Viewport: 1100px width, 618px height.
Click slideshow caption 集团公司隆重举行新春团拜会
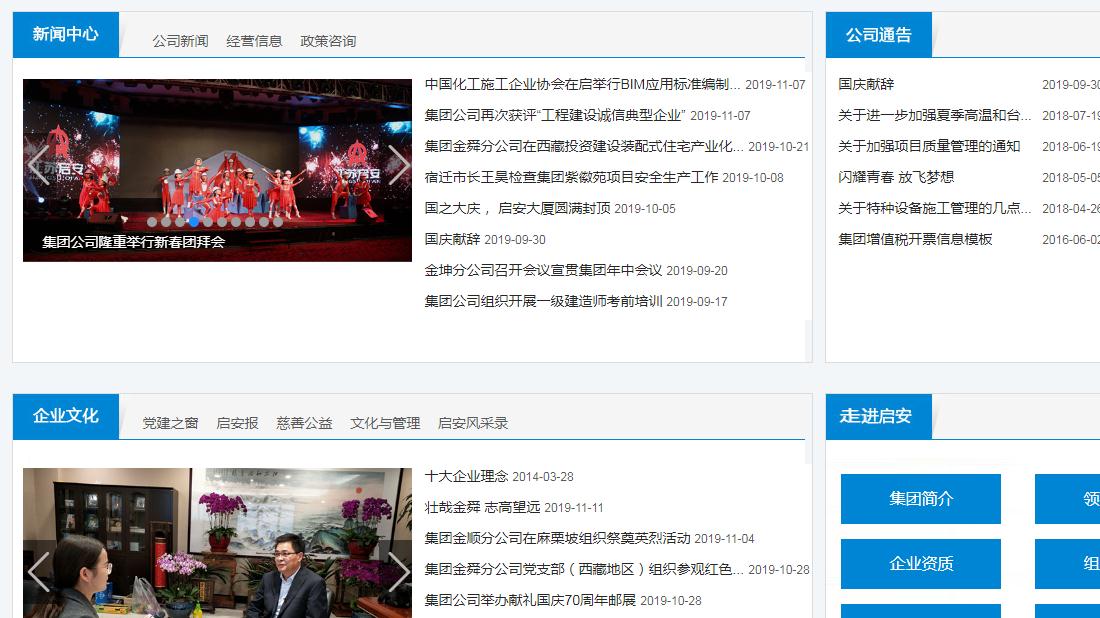[133, 242]
